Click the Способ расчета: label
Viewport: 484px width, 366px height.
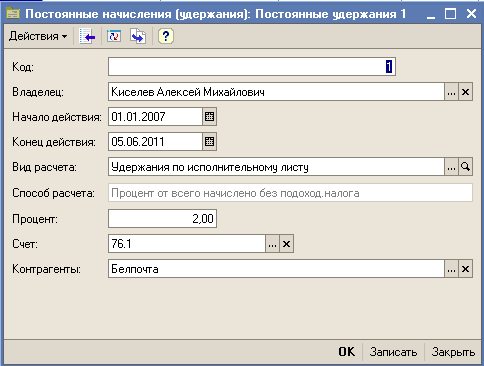[x=54, y=193]
